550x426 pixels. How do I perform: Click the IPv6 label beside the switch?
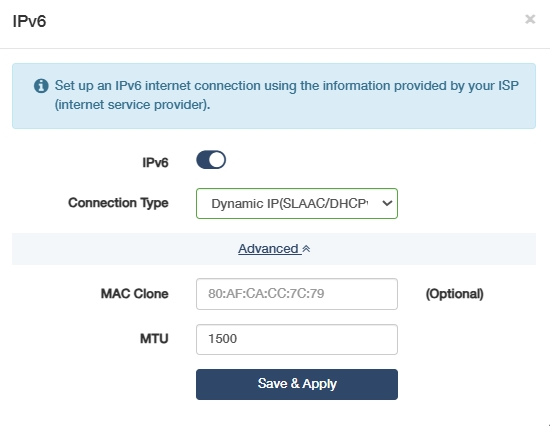155,162
